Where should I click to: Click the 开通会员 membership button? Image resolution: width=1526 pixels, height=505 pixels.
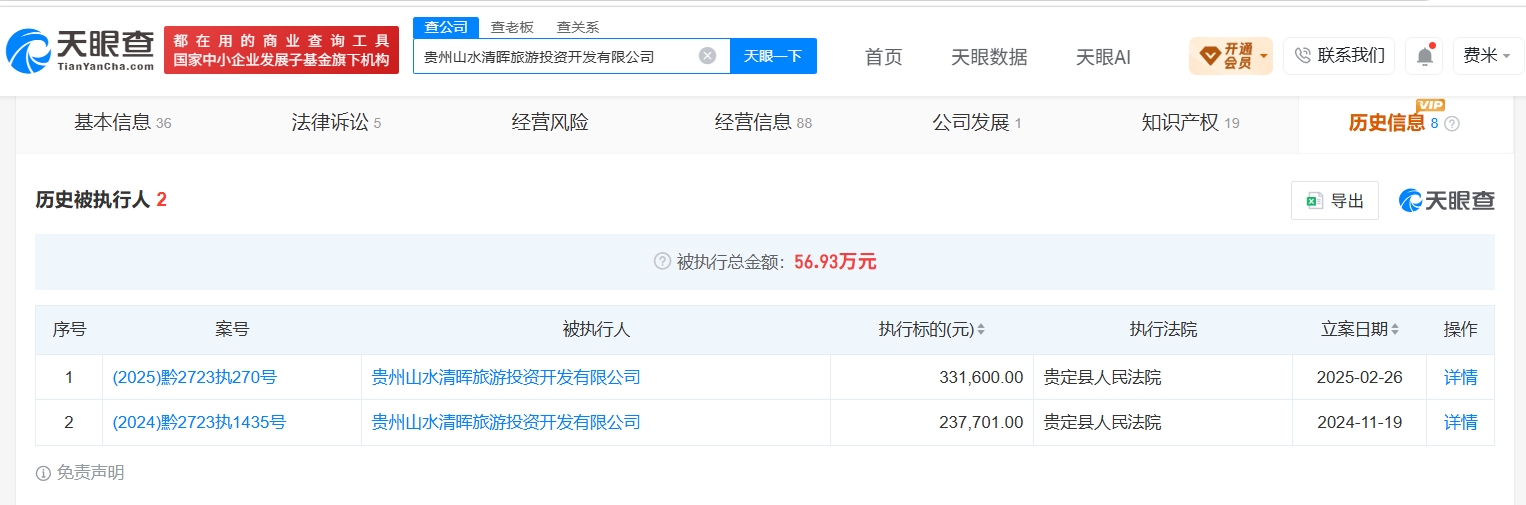(x=1231, y=56)
